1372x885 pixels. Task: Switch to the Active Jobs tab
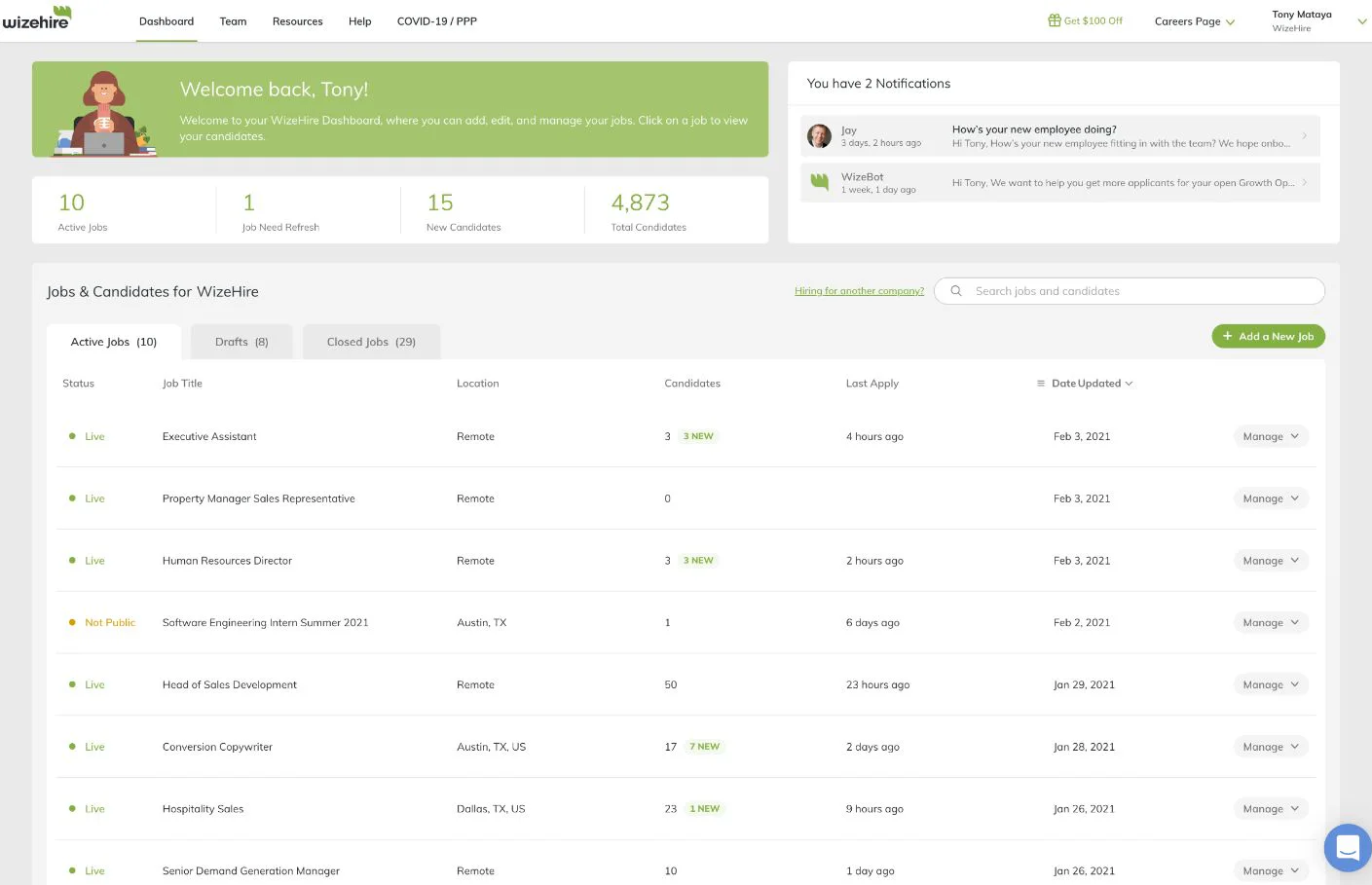tap(113, 342)
